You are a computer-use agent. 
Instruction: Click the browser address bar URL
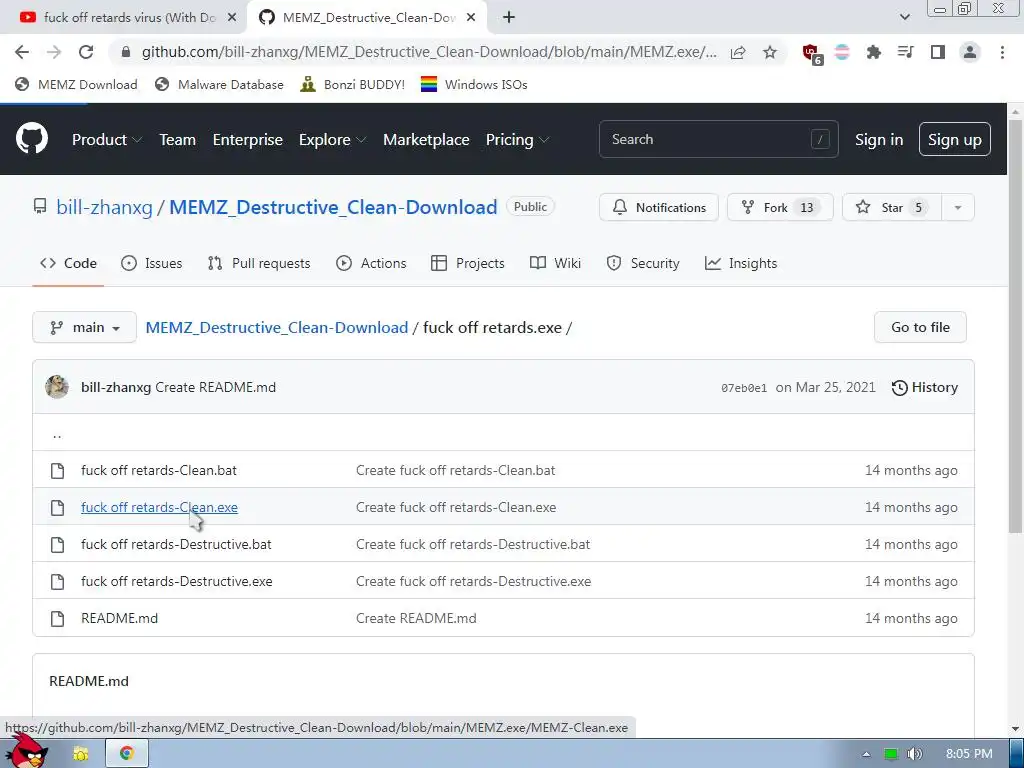[429, 52]
